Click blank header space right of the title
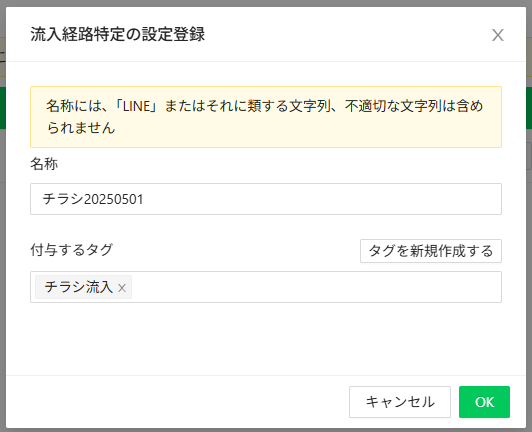Image resolution: width=532 pixels, height=432 pixels. click(x=346, y=34)
